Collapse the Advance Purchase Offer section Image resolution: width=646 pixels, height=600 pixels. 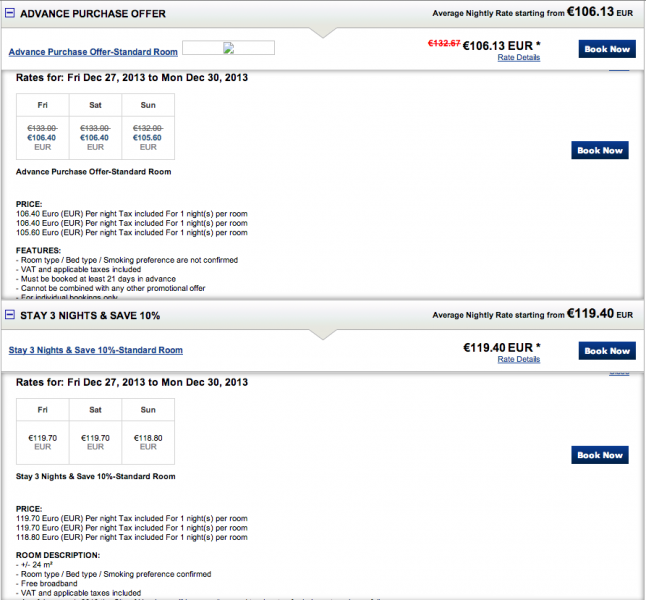point(10,14)
